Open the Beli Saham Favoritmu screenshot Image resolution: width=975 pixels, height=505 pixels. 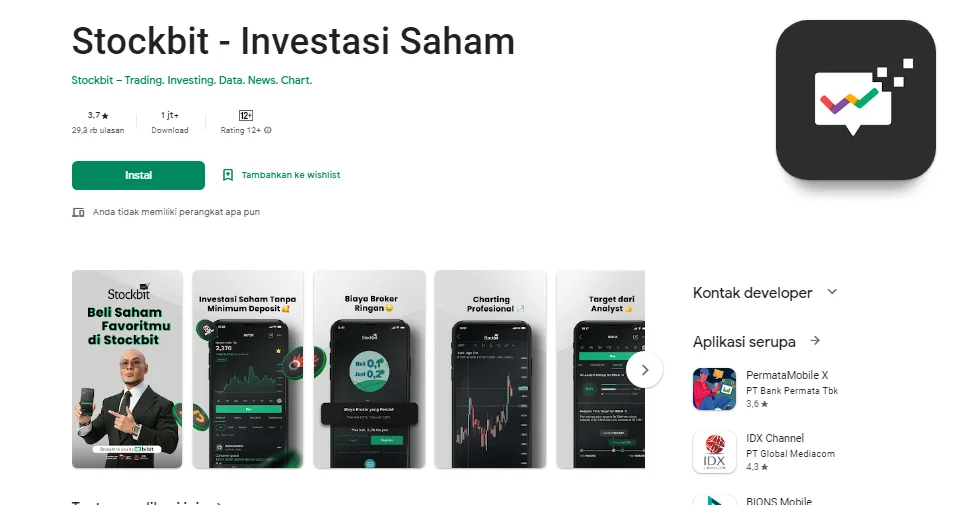click(x=127, y=369)
